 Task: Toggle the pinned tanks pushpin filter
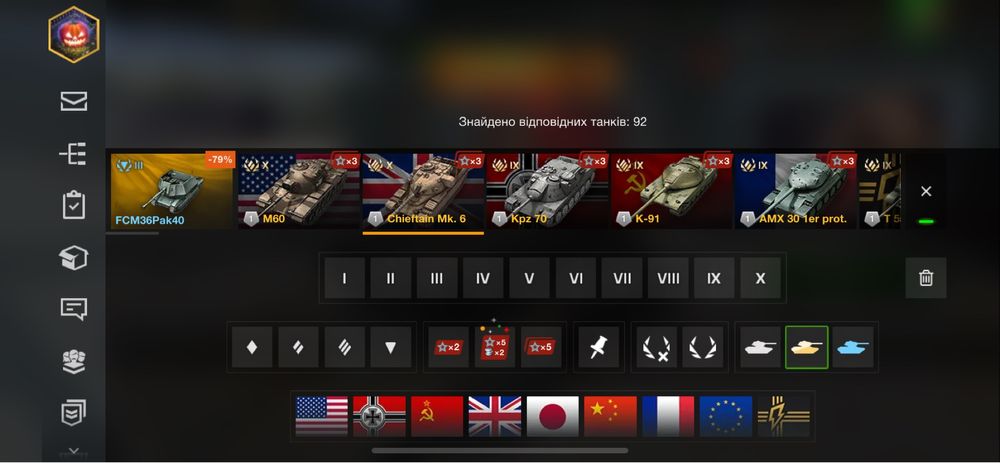point(599,347)
